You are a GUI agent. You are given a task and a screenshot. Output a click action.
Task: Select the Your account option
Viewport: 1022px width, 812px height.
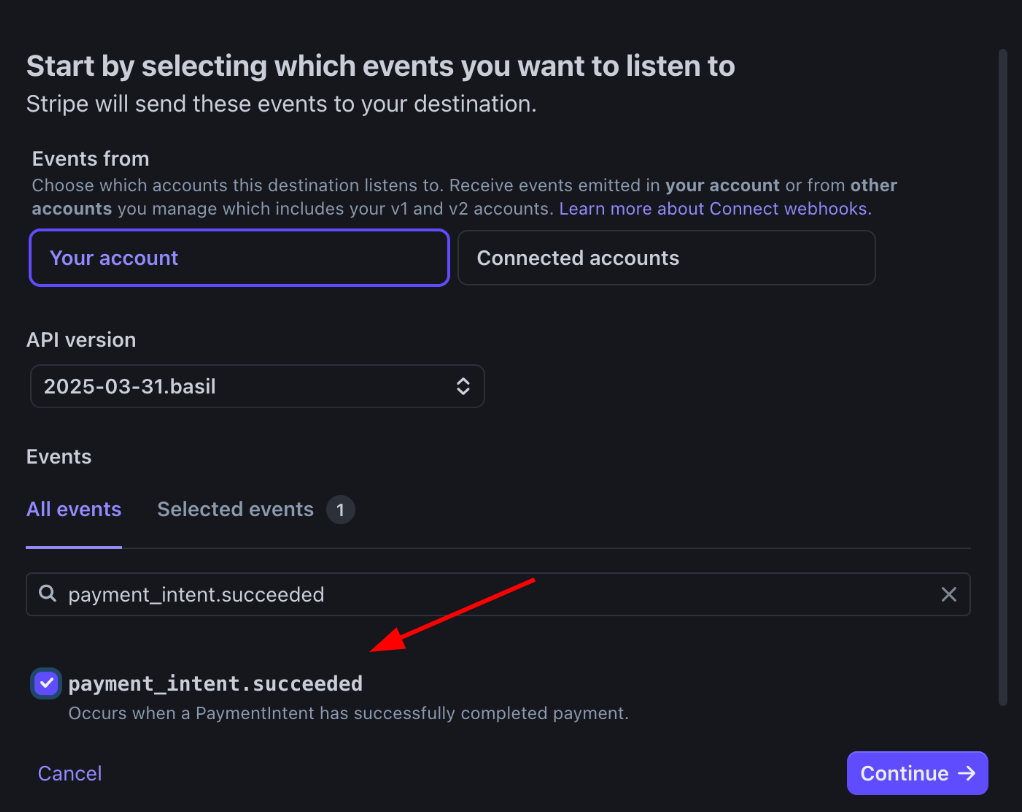pyautogui.click(x=239, y=258)
